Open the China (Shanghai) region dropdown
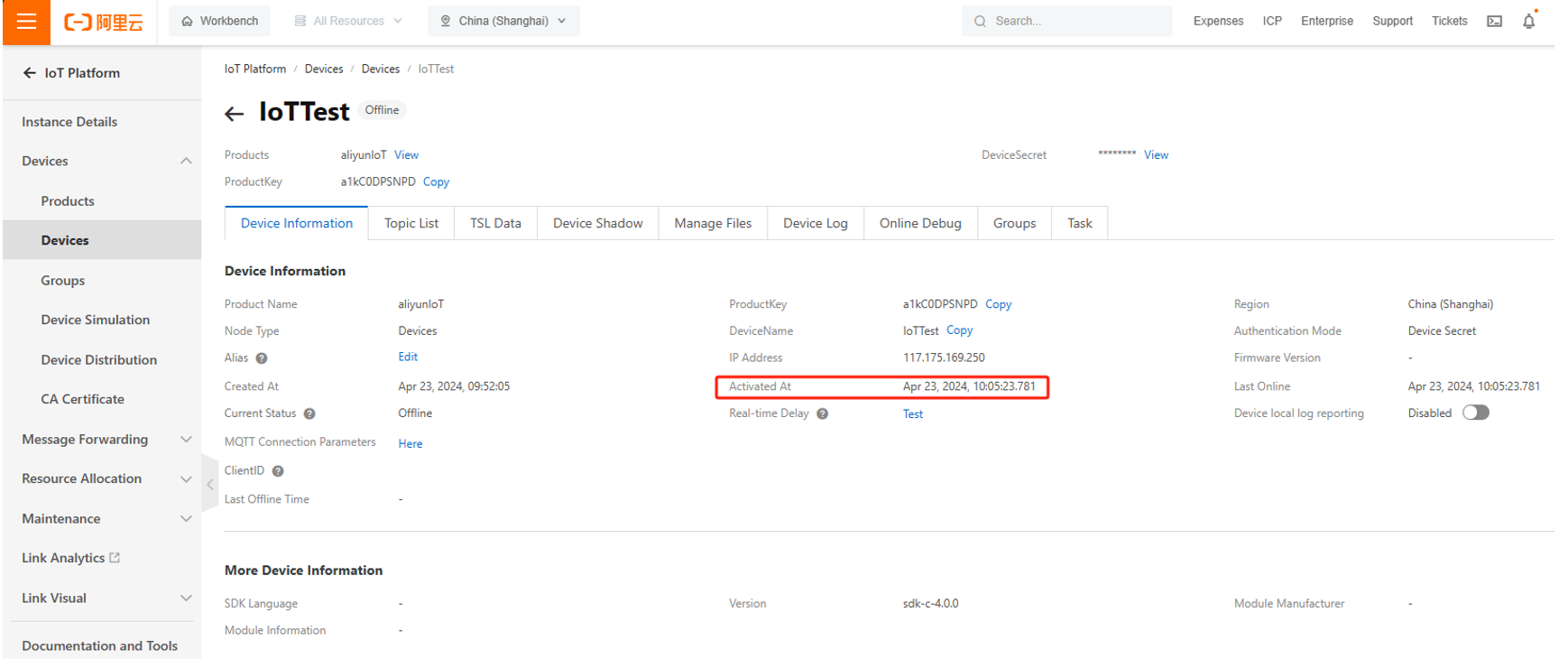Screen dimensions: 1568x659 coord(503,21)
